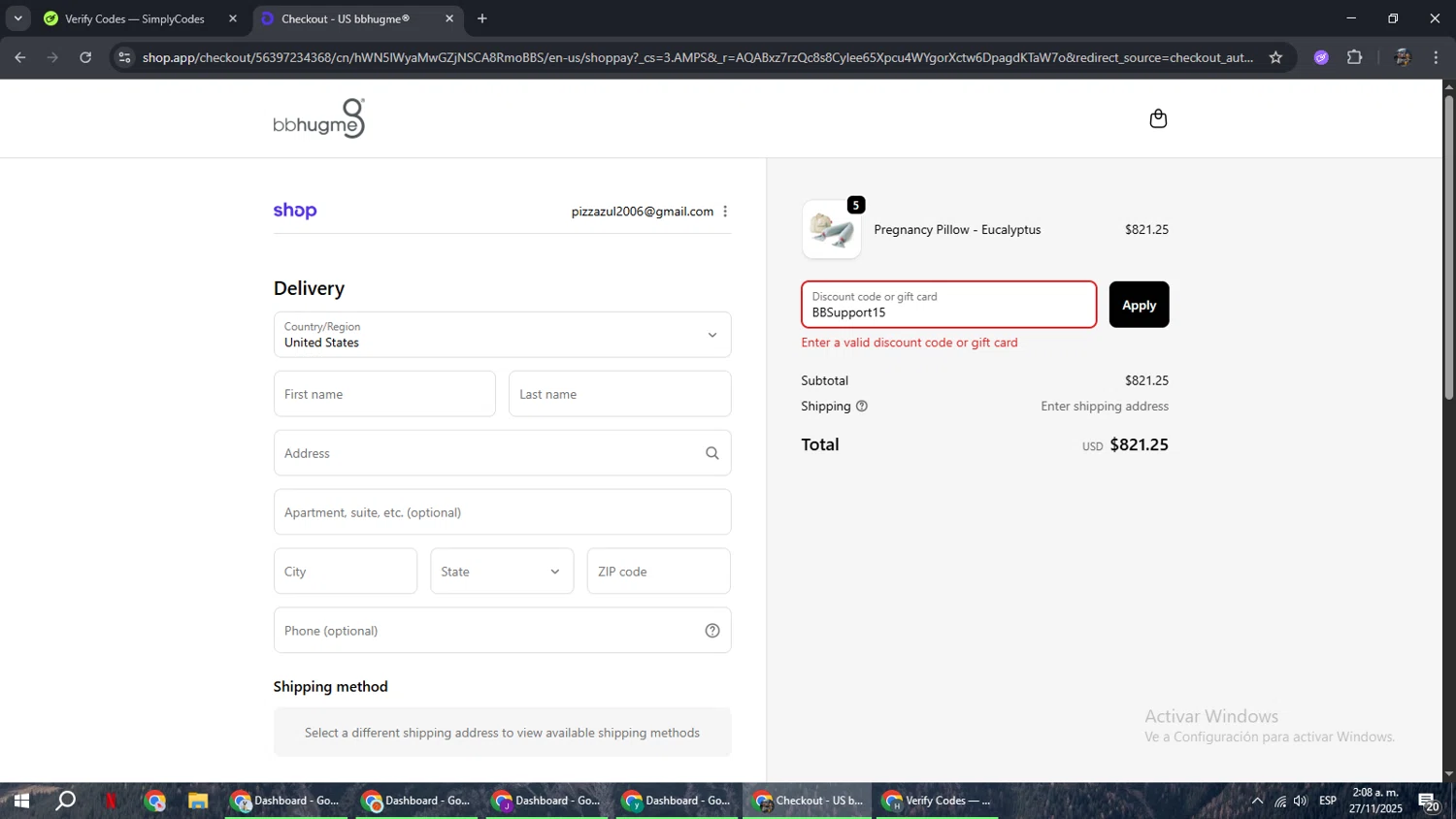Screen dimensions: 1456x819
Task: View site information icon in address bar
Action: pos(124,57)
